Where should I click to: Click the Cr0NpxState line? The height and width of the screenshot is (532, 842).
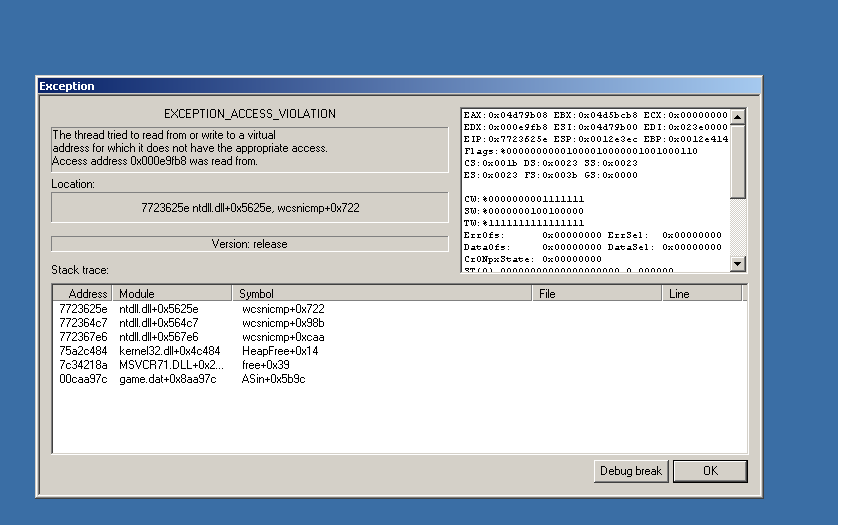533,259
